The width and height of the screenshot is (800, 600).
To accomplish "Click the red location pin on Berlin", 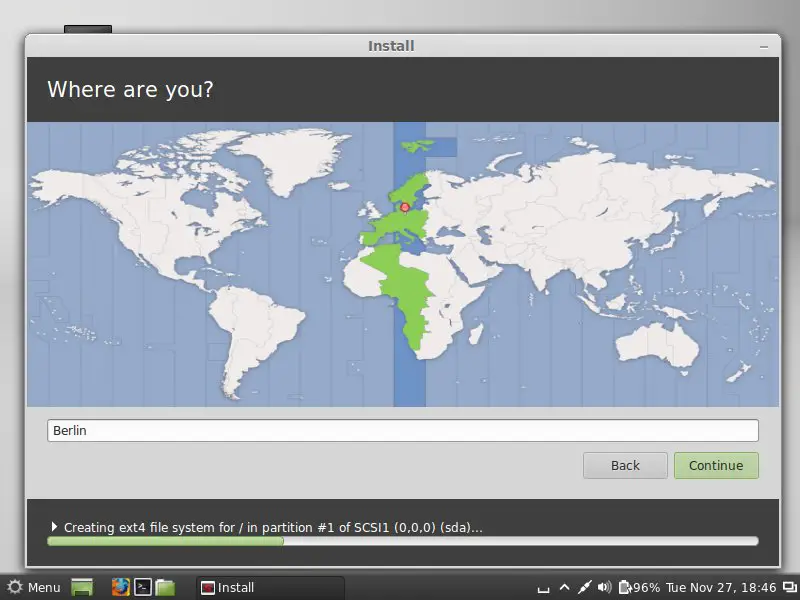I will tap(405, 207).
